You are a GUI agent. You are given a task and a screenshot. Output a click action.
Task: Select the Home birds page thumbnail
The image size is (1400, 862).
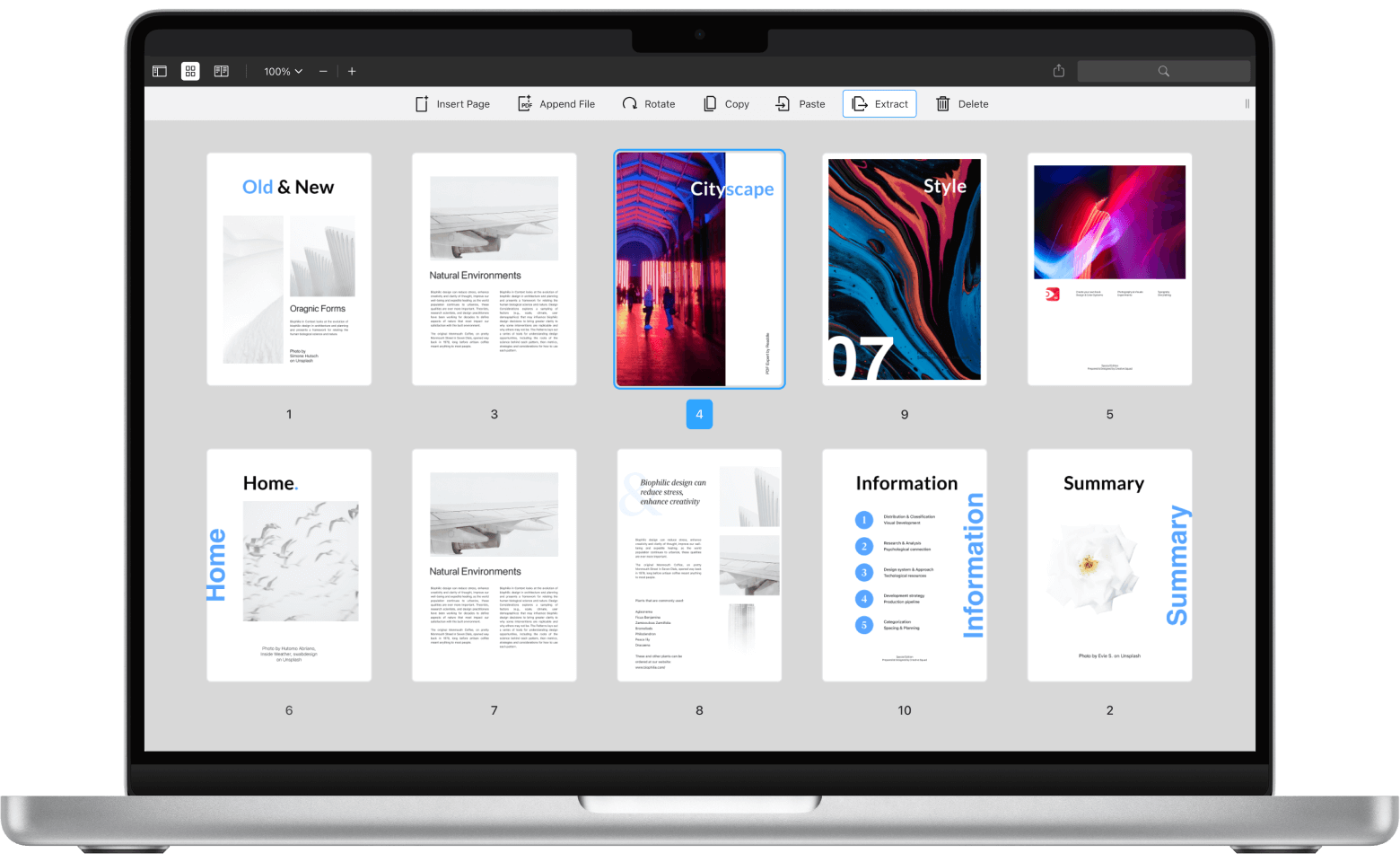tap(289, 566)
